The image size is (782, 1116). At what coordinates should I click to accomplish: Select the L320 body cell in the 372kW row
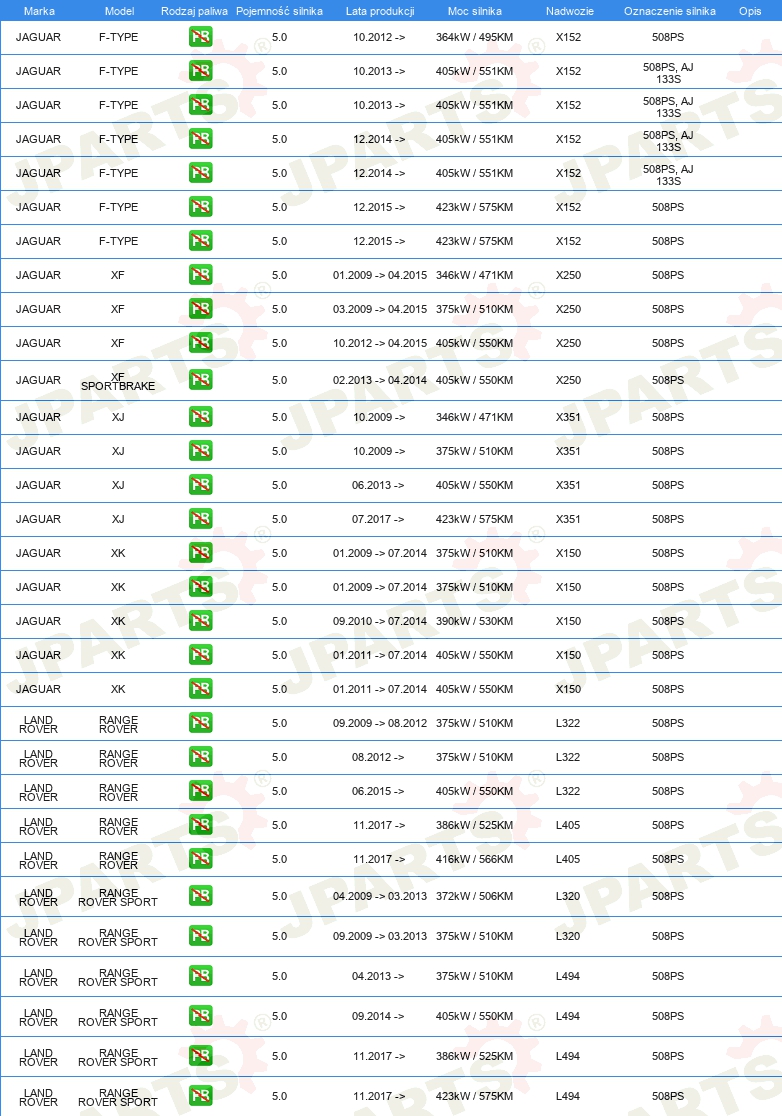point(568,896)
